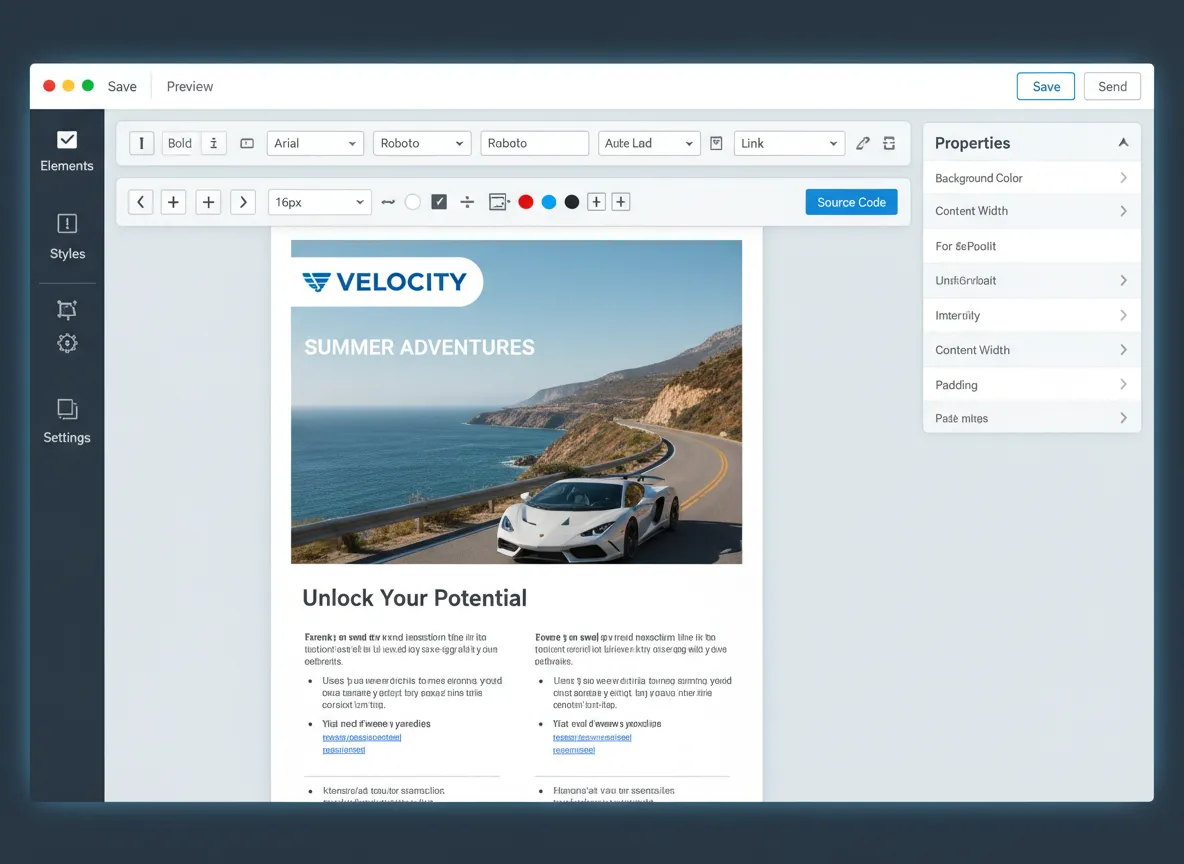Viewport: 1184px width, 864px height.
Task: Select the red color swatch in the toolbar
Action: 525,201
